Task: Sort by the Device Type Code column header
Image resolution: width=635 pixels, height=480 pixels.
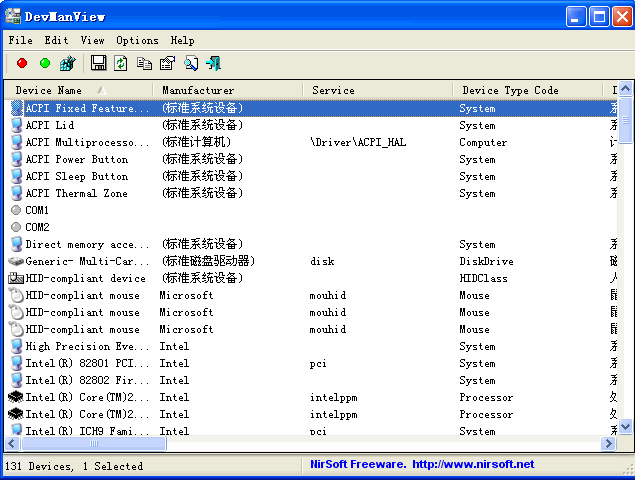Action: tap(528, 90)
